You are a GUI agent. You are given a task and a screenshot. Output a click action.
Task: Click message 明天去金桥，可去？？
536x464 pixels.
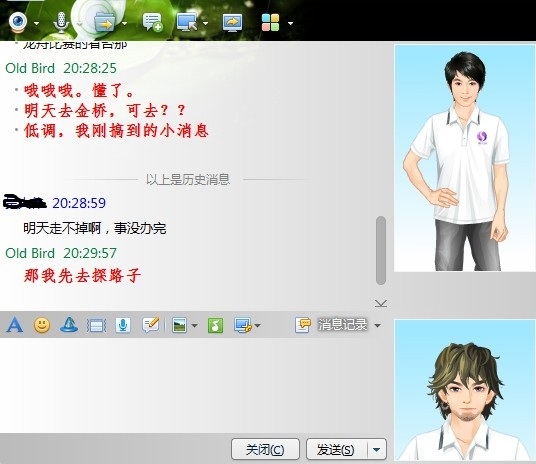105,110
